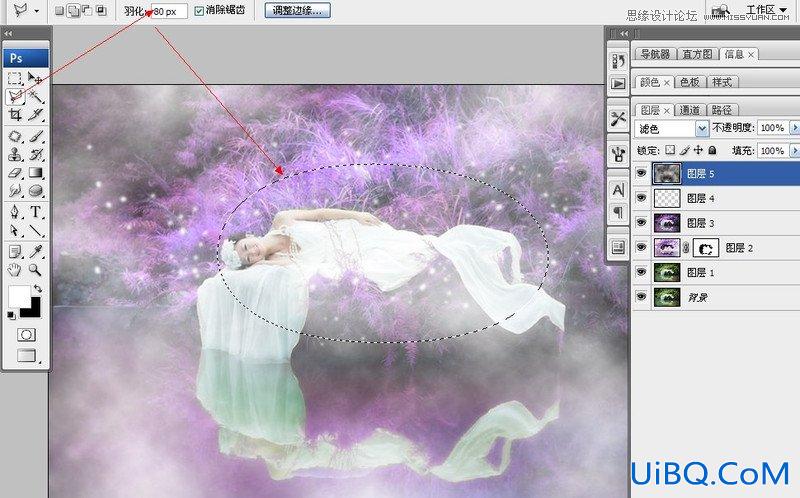Image resolution: width=800 pixels, height=498 pixels.
Task: Choose Subtract from Selection mode
Action: tap(88, 10)
